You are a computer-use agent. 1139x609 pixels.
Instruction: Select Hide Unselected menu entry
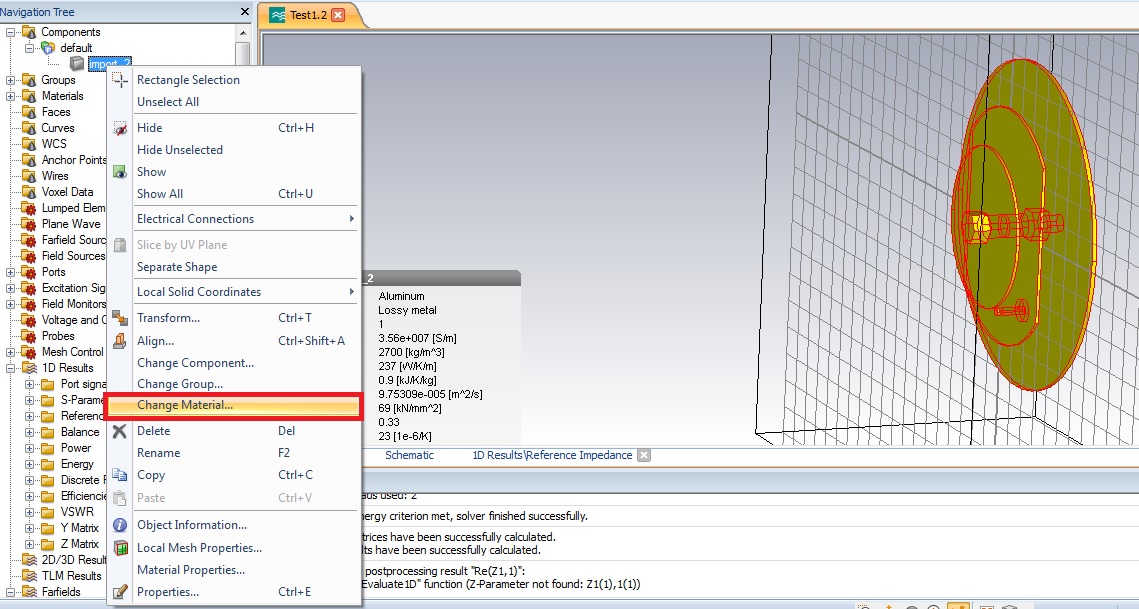tap(234, 150)
